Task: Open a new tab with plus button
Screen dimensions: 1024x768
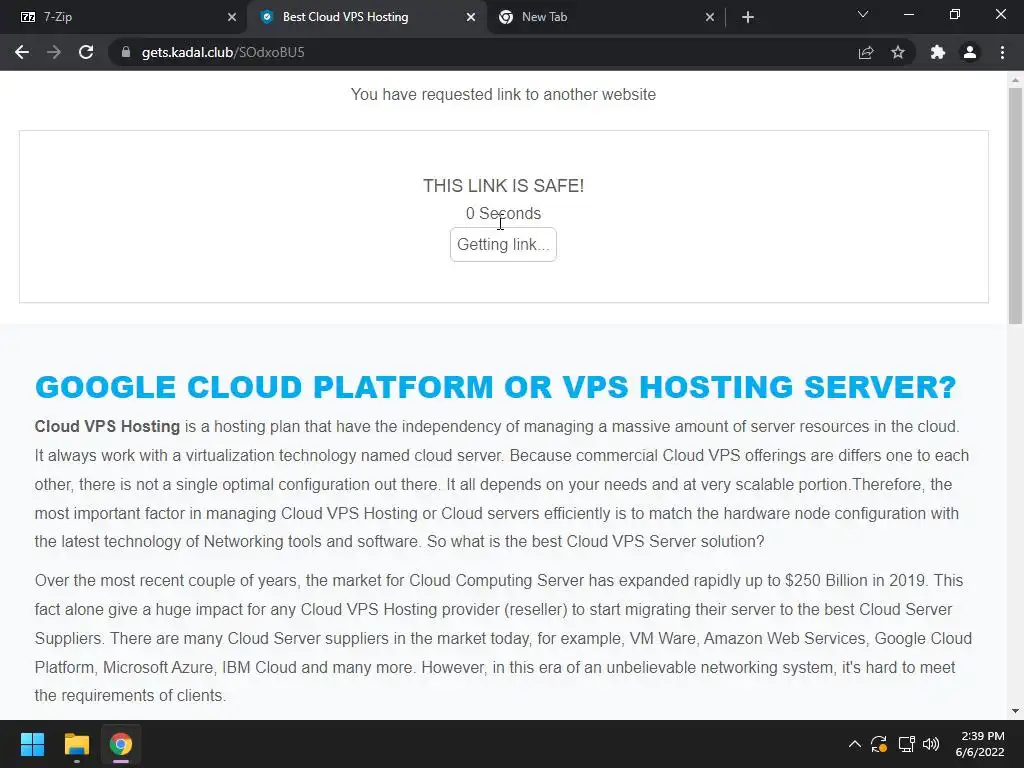Action: (748, 17)
